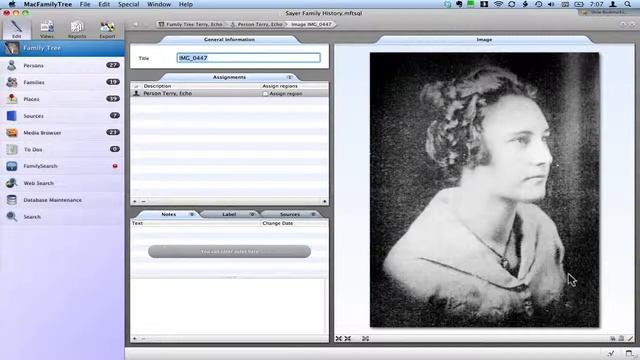This screenshot has width=640, height=360.
Task: Open Evernote icon in menu bar
Action: coord(459,4)
